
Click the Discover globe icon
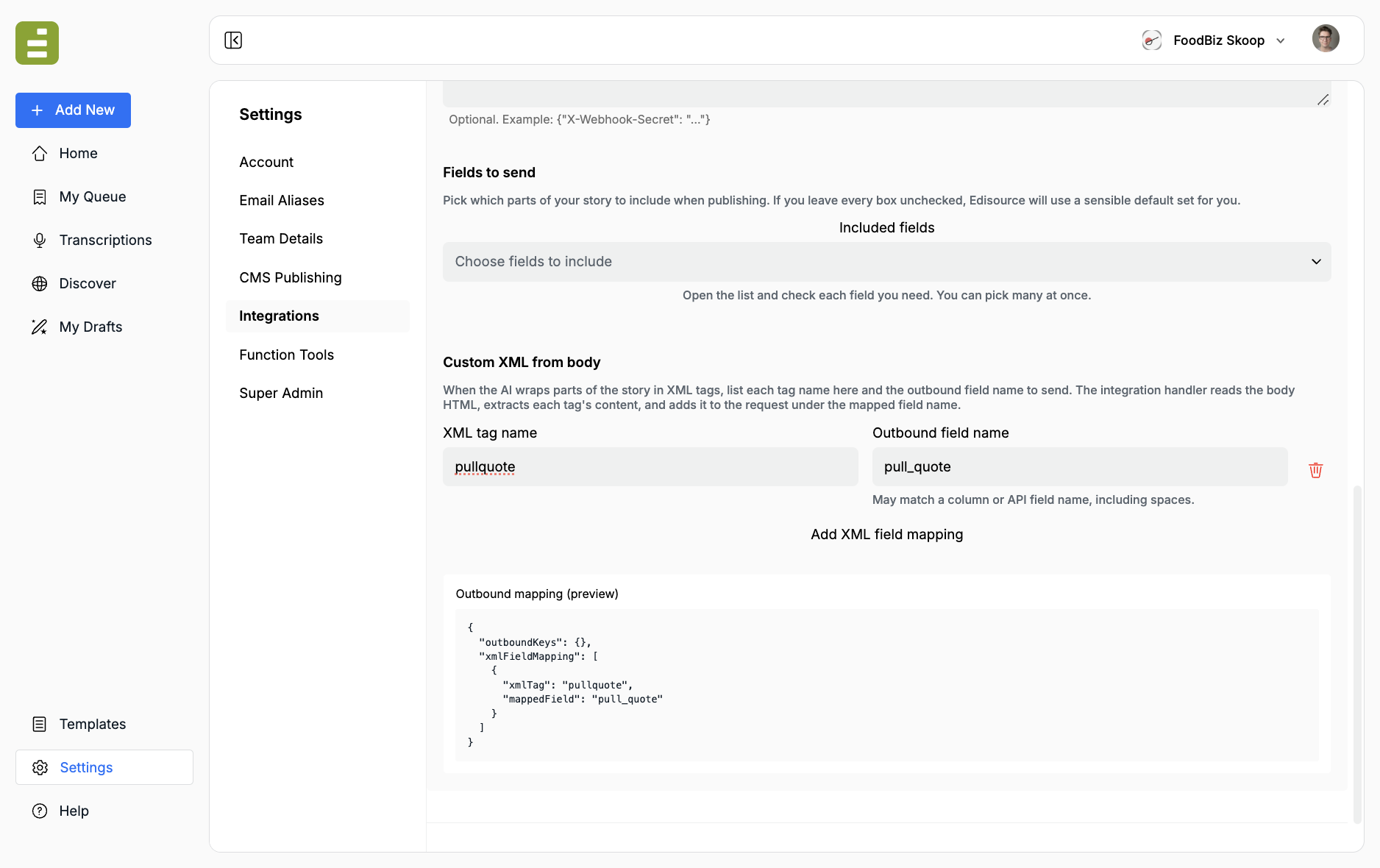point(40,283)
